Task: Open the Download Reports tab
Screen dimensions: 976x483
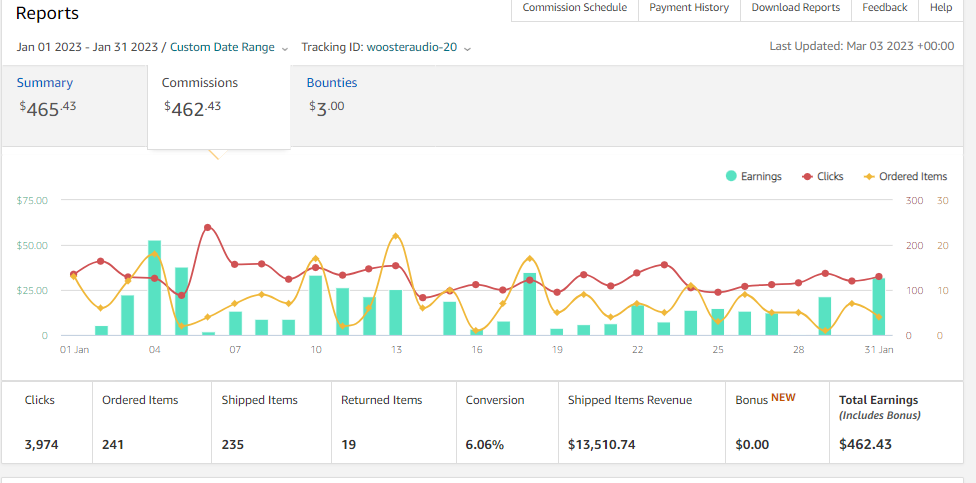Action: pos(795,8)
